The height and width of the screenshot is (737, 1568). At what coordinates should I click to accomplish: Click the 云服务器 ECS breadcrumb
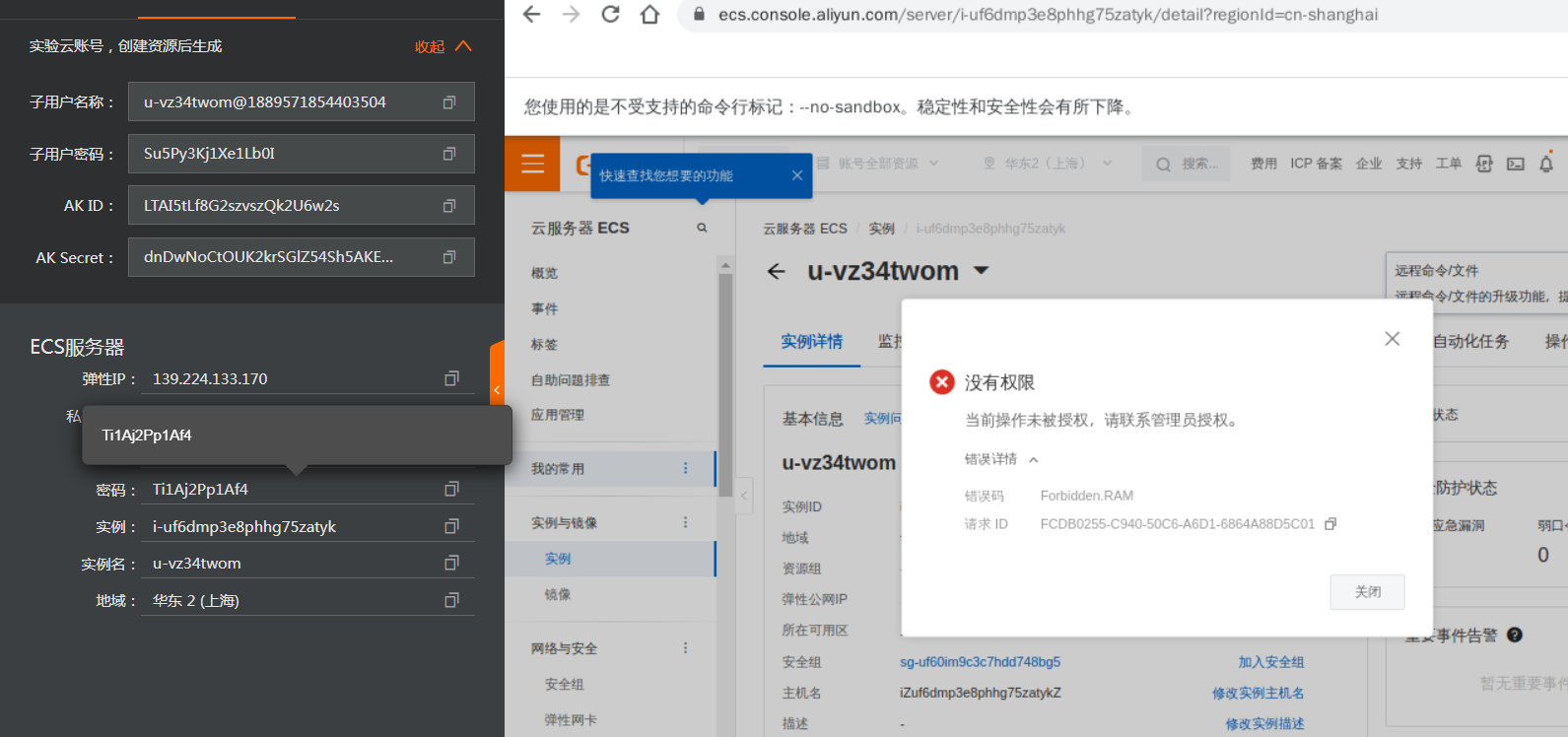point(805,229)
